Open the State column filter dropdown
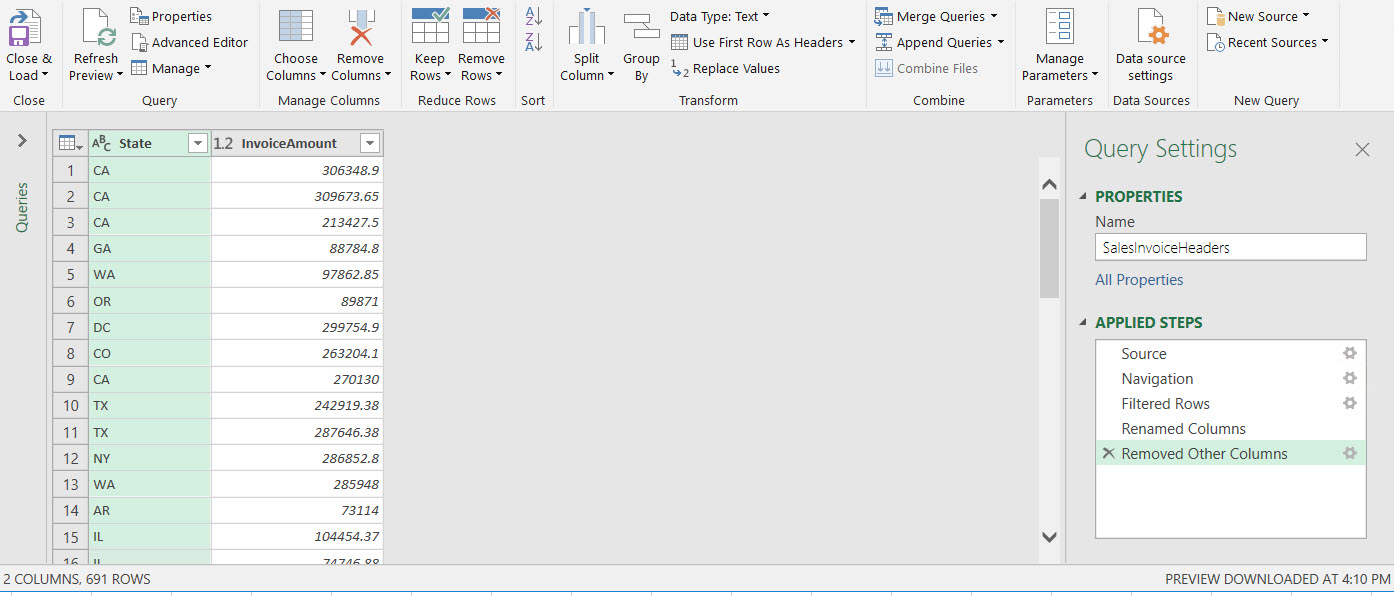 point(198,143)
